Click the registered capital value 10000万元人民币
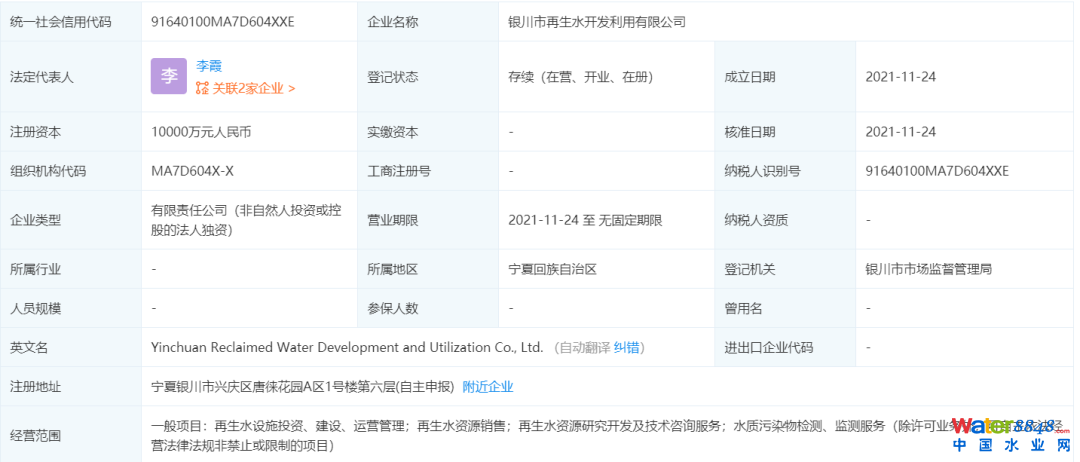The width and height of the screenshot is (1080, 462). [200, 132]
